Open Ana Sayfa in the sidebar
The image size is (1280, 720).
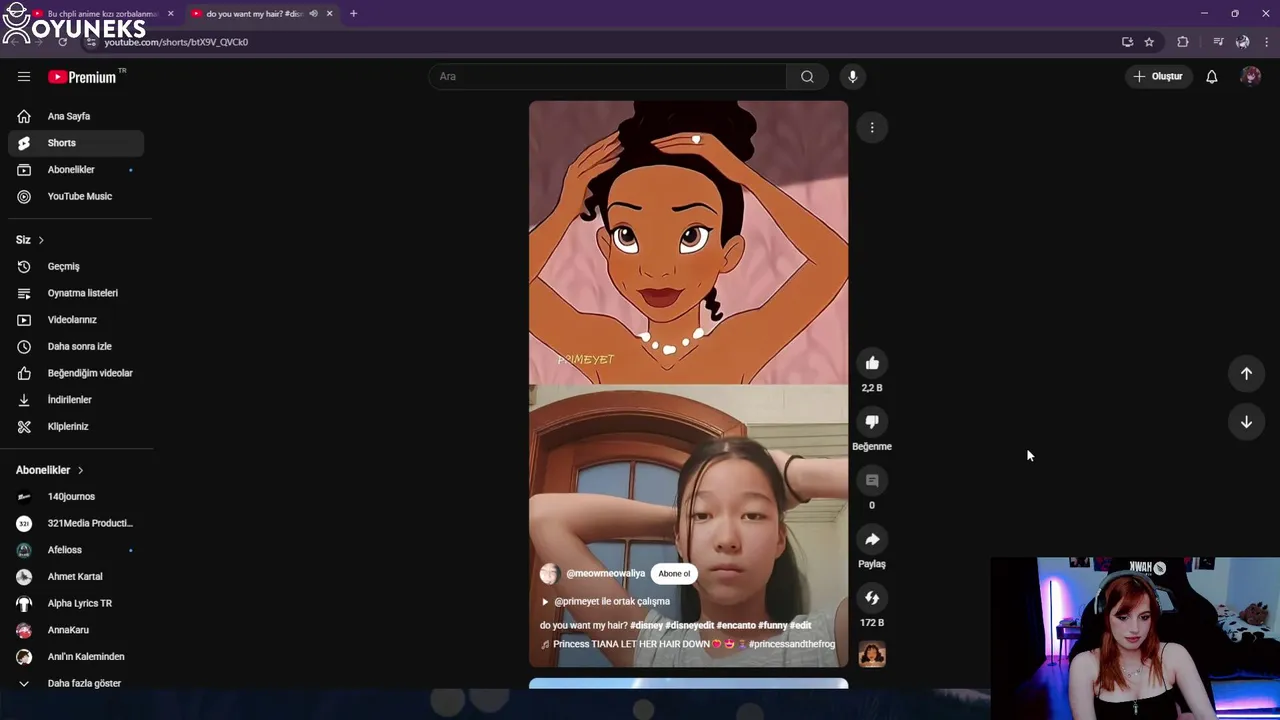[x=76, y=116]
